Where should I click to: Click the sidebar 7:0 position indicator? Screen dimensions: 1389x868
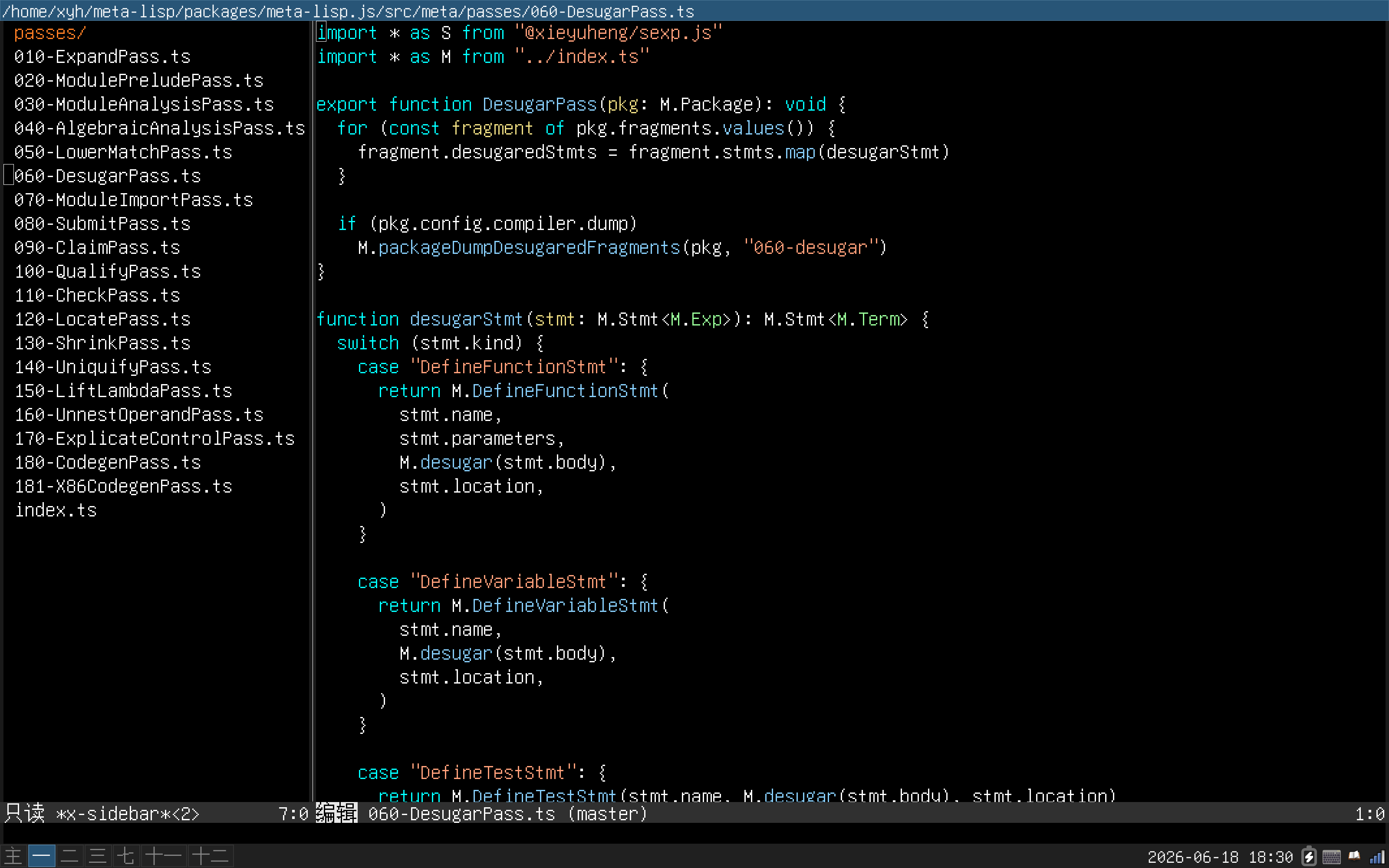[x=293, y=813]
